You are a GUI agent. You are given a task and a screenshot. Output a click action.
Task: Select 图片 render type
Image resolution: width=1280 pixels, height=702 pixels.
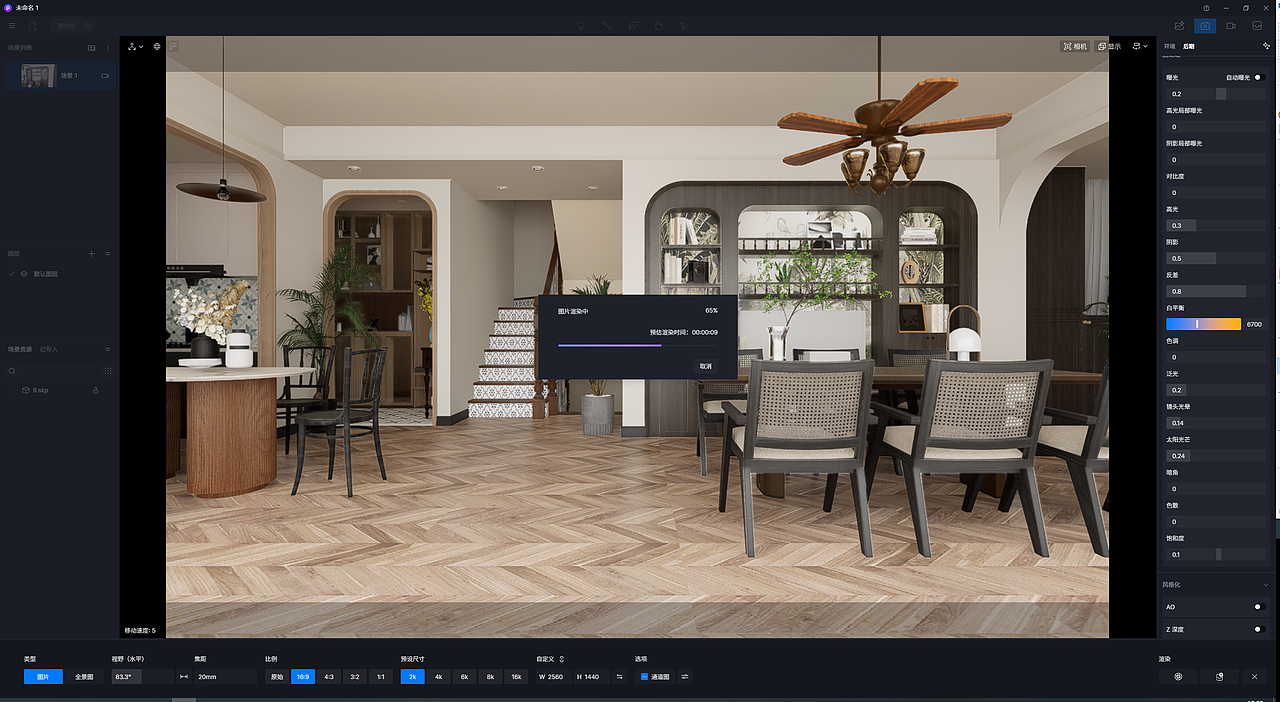tap(43, 677)
